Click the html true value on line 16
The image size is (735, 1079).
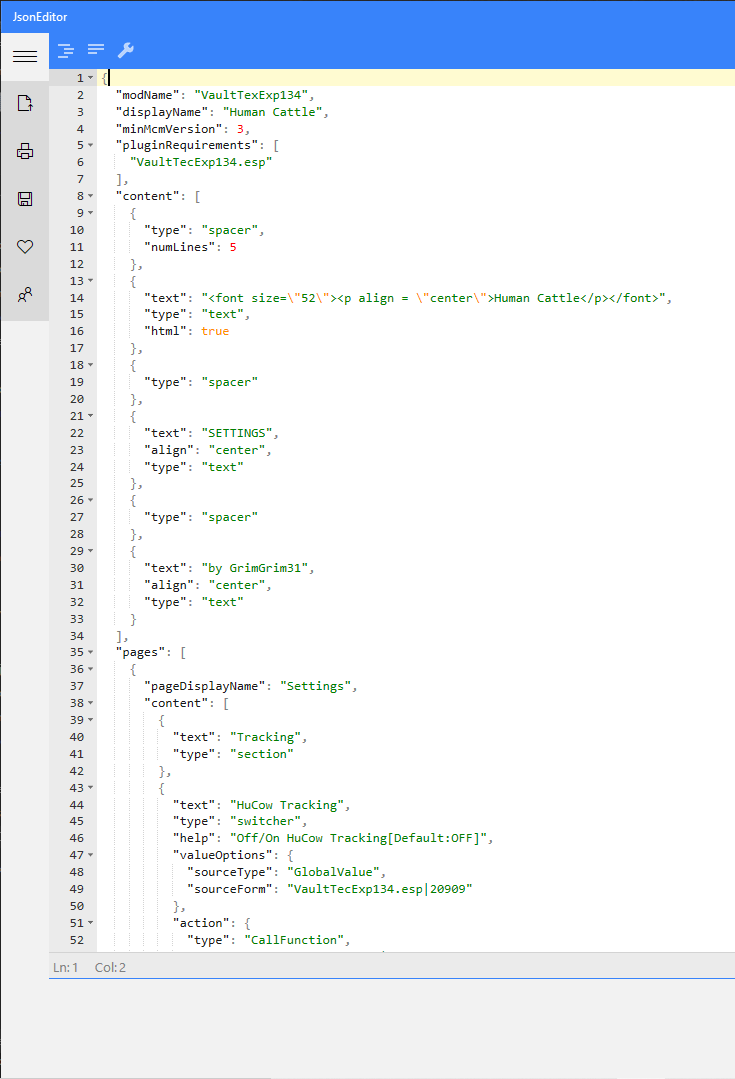click(x=215, y=331)
